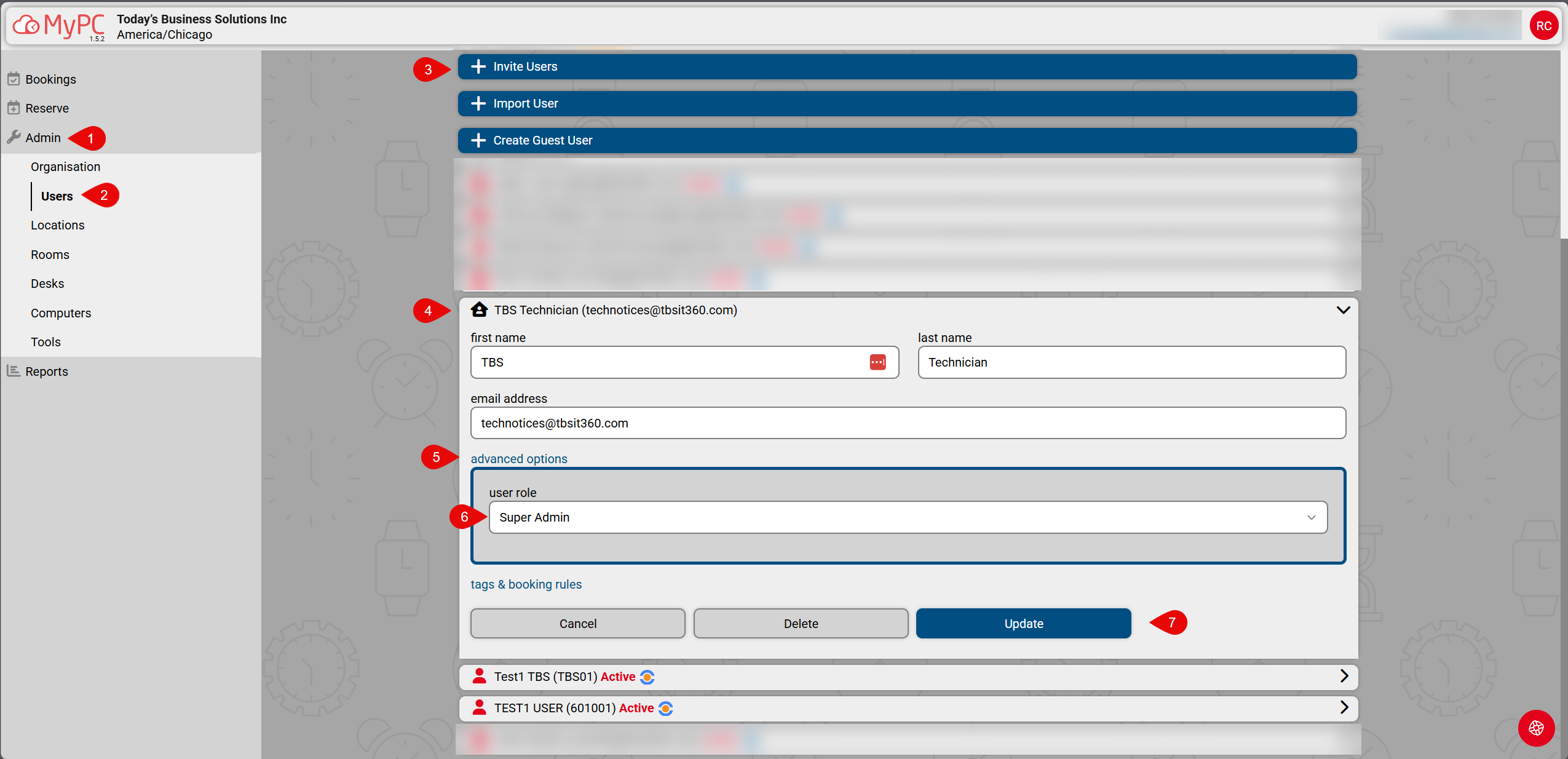
Task: Click the TEST1 USER person icon
Action: coord(480,707)
